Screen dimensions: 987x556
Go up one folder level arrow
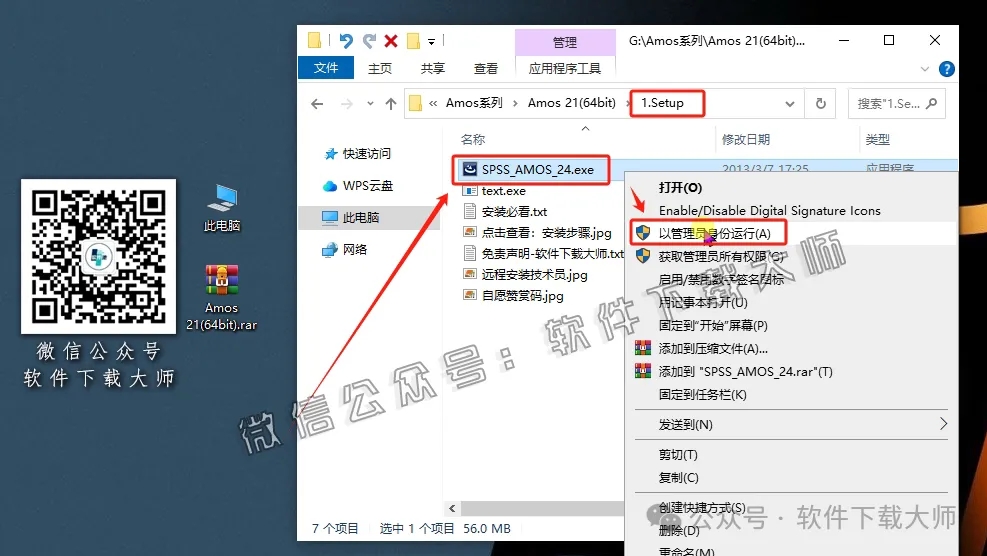pyautogui.click(x=391, y=104)
